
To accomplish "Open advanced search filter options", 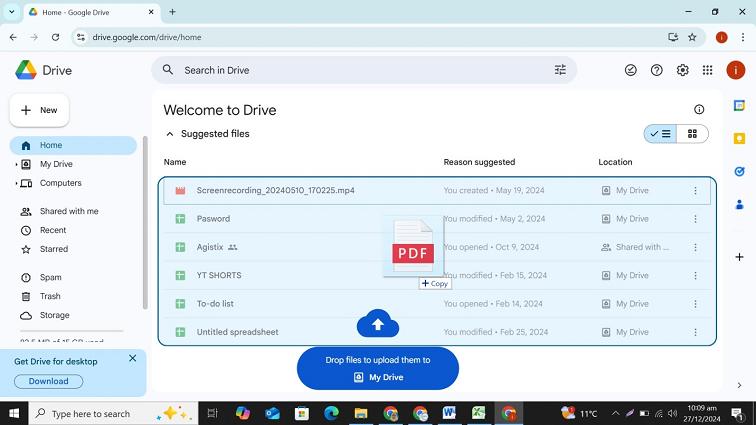I will point(560,70).
